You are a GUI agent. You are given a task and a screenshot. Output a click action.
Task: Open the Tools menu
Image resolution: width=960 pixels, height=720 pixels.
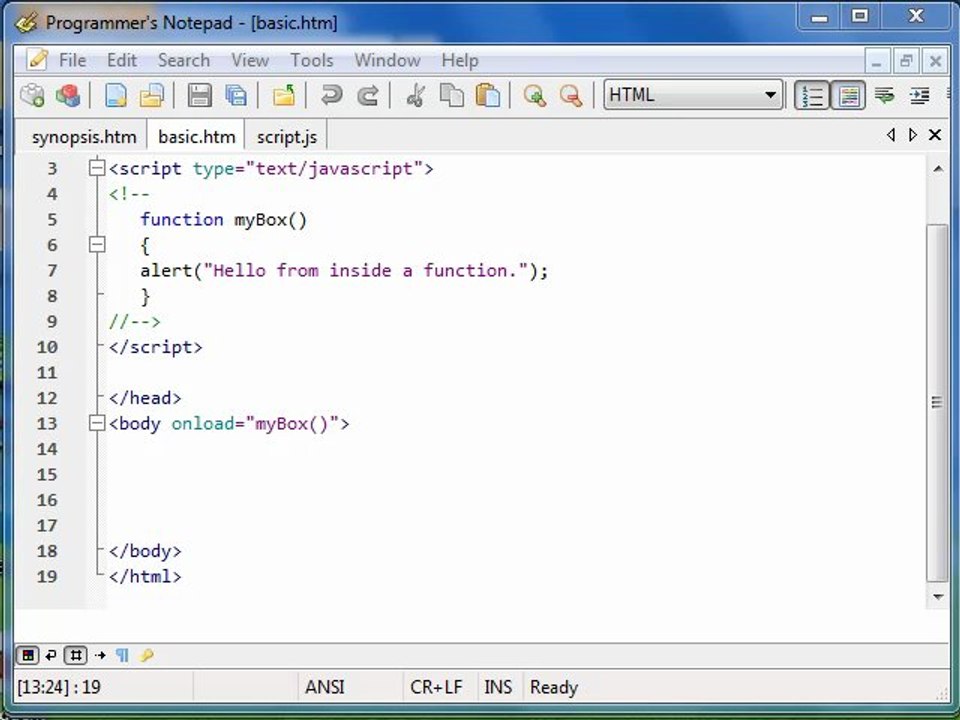tap(312, 60)
